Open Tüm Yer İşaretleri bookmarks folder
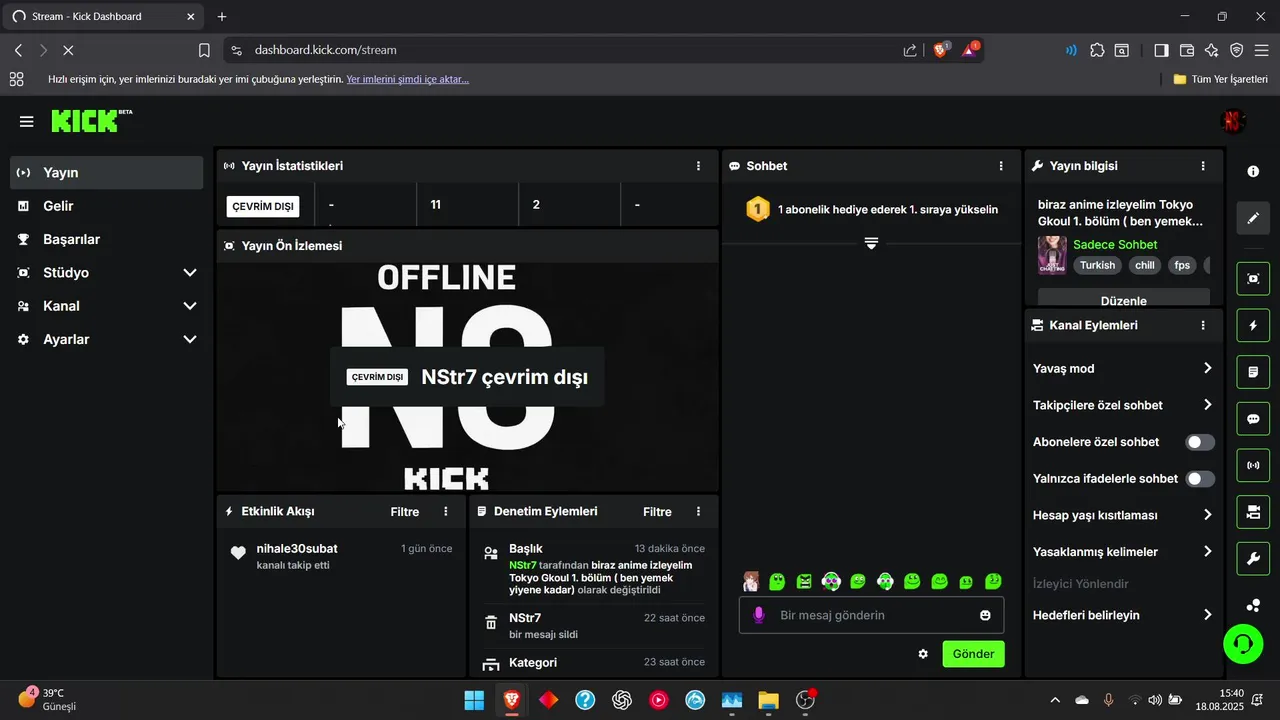Image resolution: width=1280 pixels, height=720 pixels. click(1220, 79)
